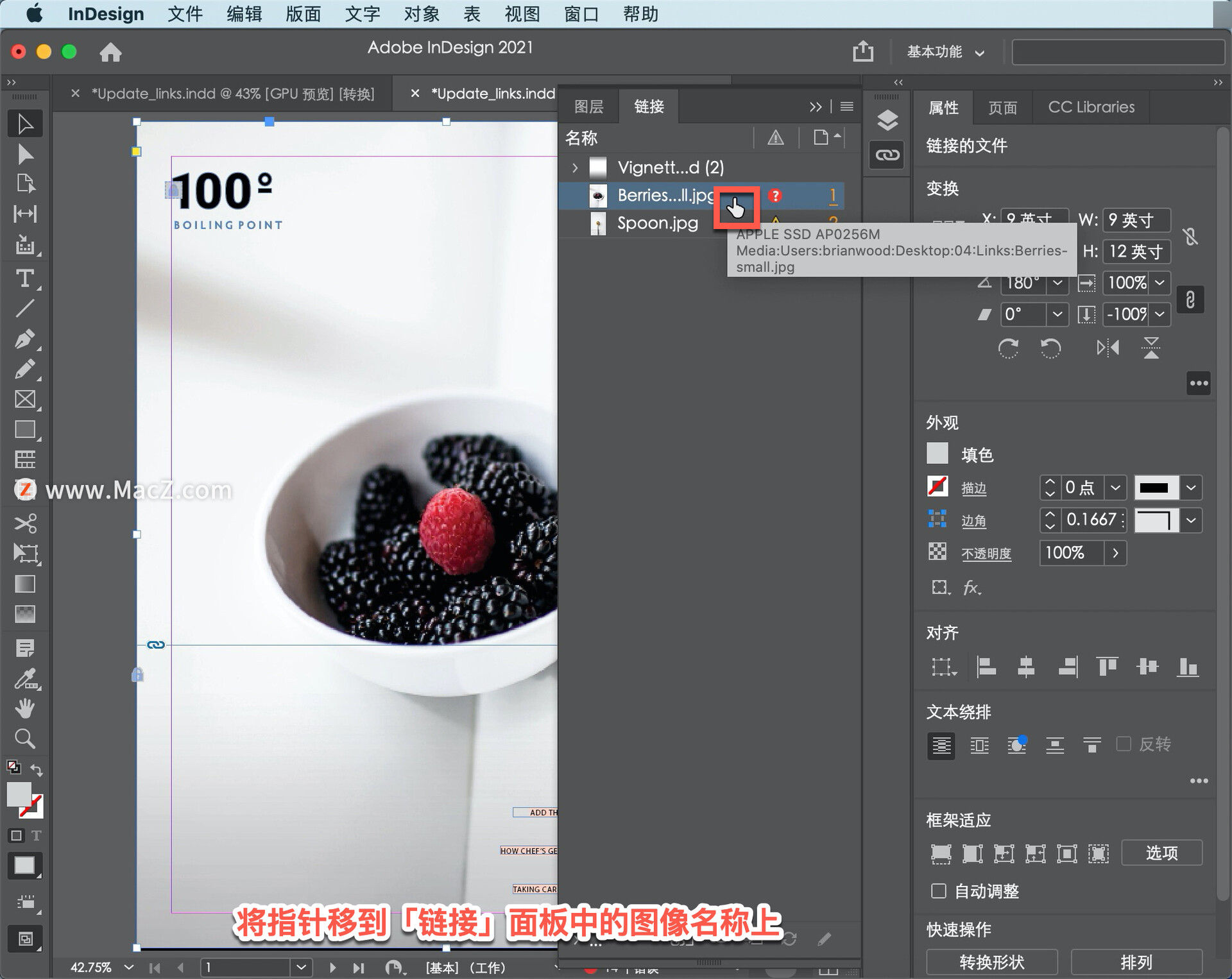Toggle the 反转 checkbox
The width and height of the screenshot is (1232, 979).
coord(1124,744)
